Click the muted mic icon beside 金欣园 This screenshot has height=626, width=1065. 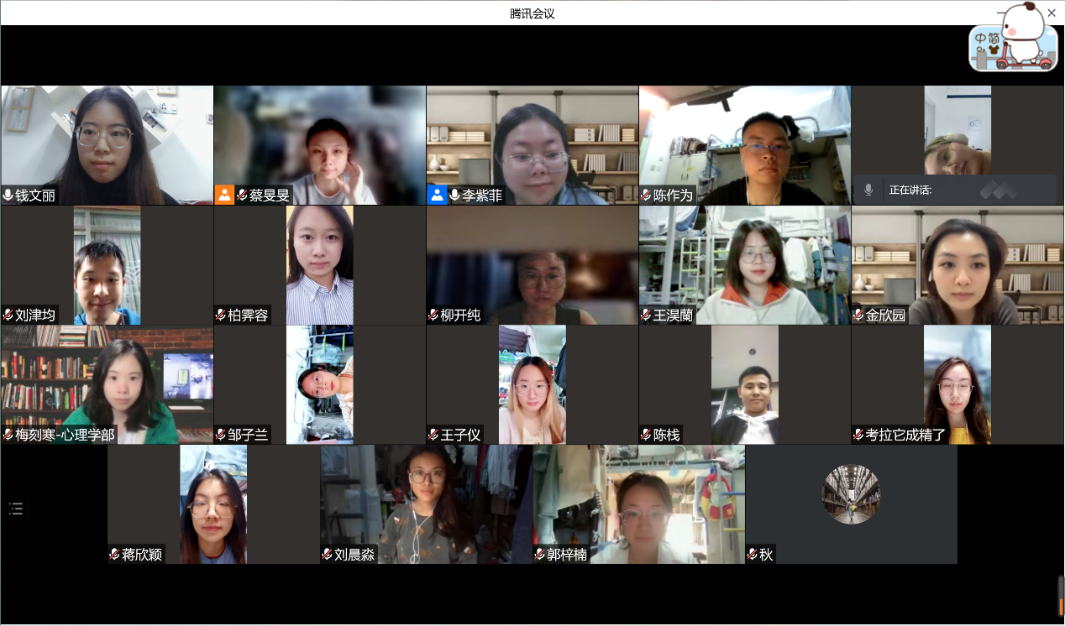tap(859, 315)
